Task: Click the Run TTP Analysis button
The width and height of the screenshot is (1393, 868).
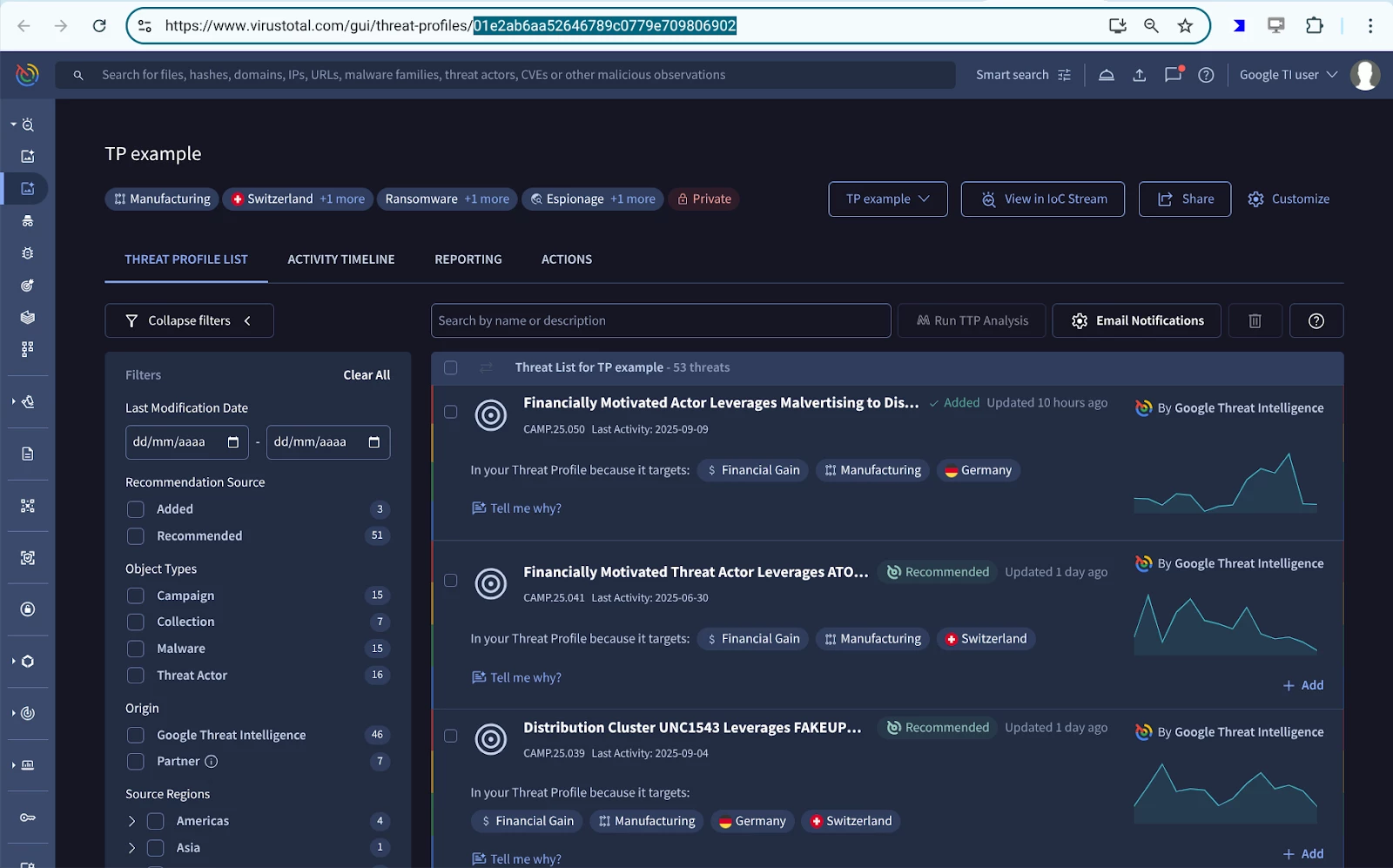Action: coord(972,320)
